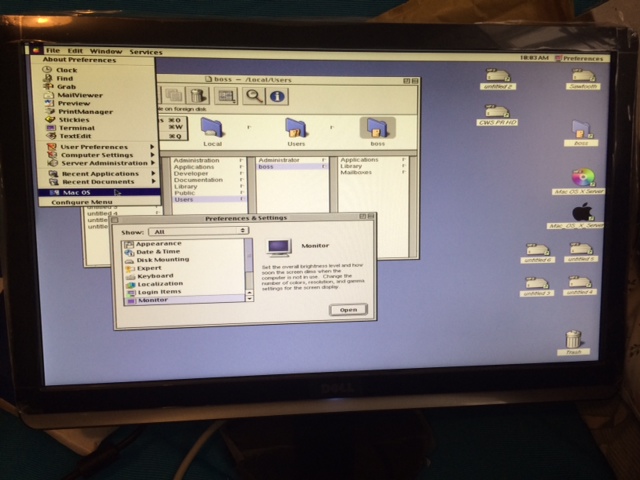Select Appearance in the preferences list
This screenshot has height=480, width=640.
pyautogui.click(x=158, y=244)
